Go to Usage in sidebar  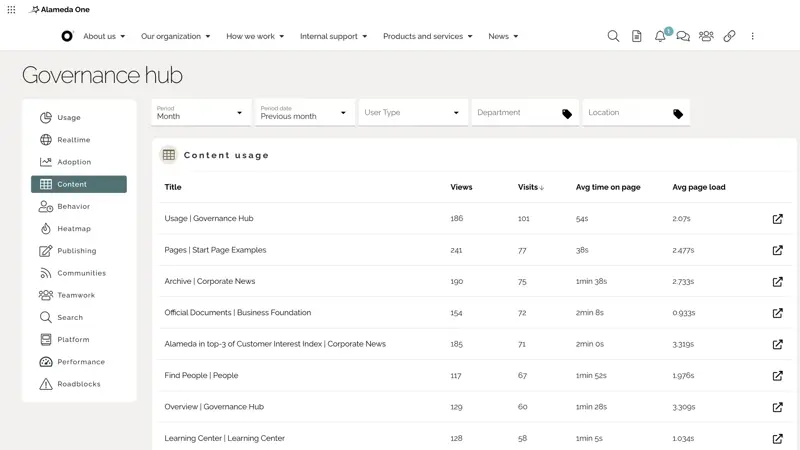79,117
